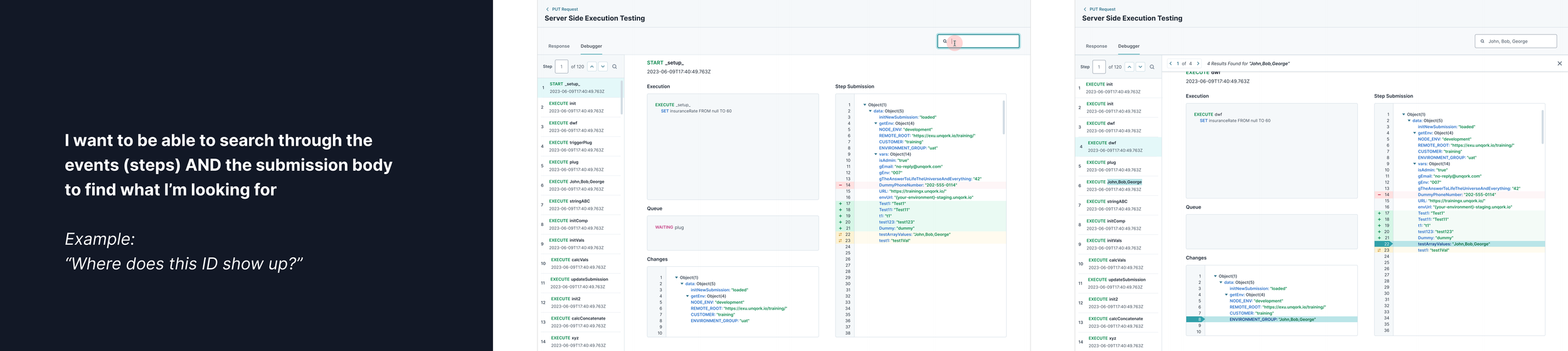Select EXECUTE triggerPlug step
The image size is (1568, 351).
tap(580, 146)
